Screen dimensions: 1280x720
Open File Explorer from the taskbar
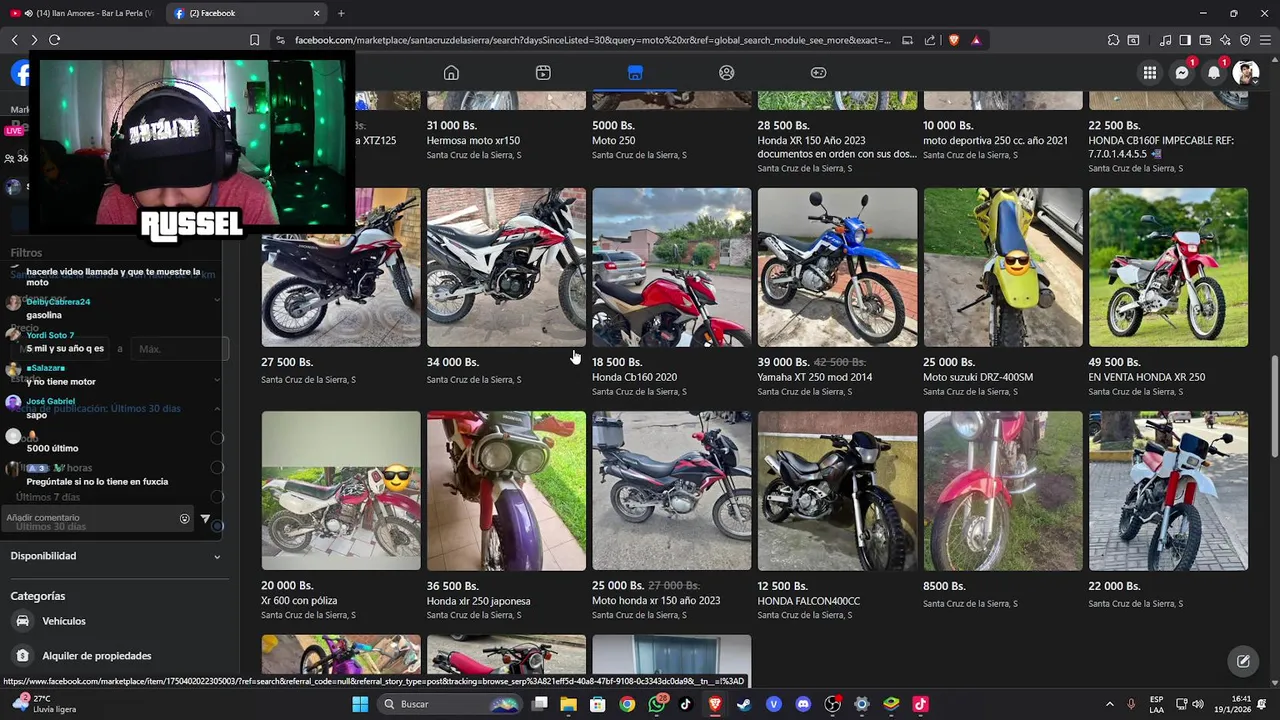pyautogui.click(x=568, y=704)
